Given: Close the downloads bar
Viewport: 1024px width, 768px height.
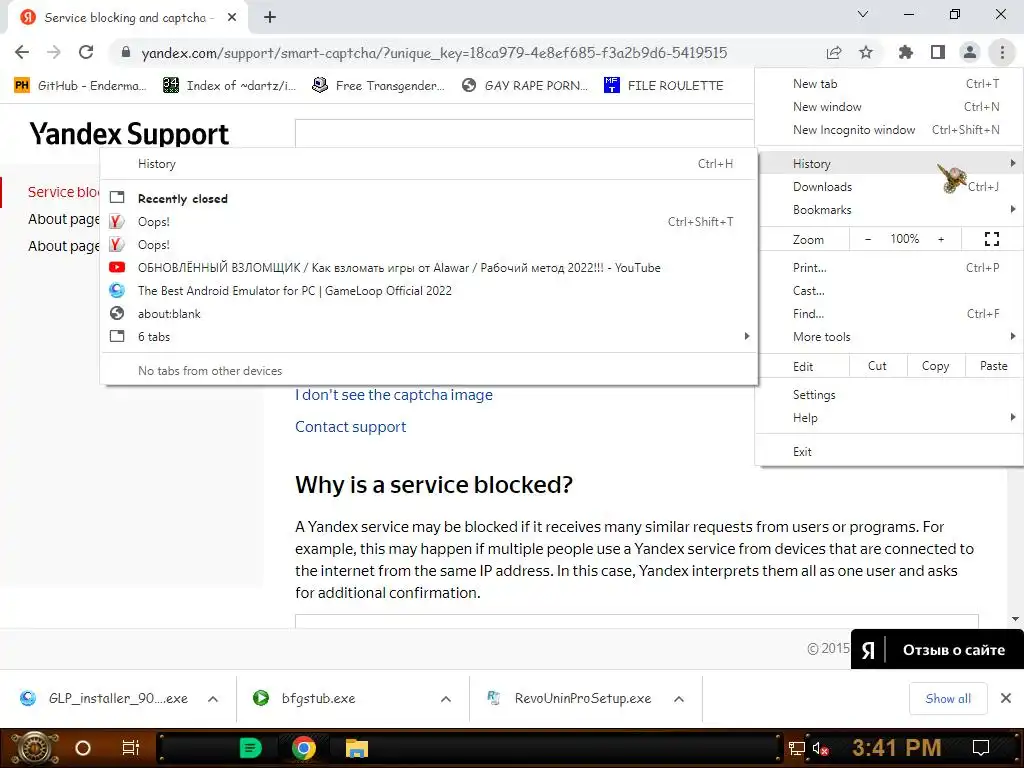Looking at the screenshot, I should tap(1006, 699).
